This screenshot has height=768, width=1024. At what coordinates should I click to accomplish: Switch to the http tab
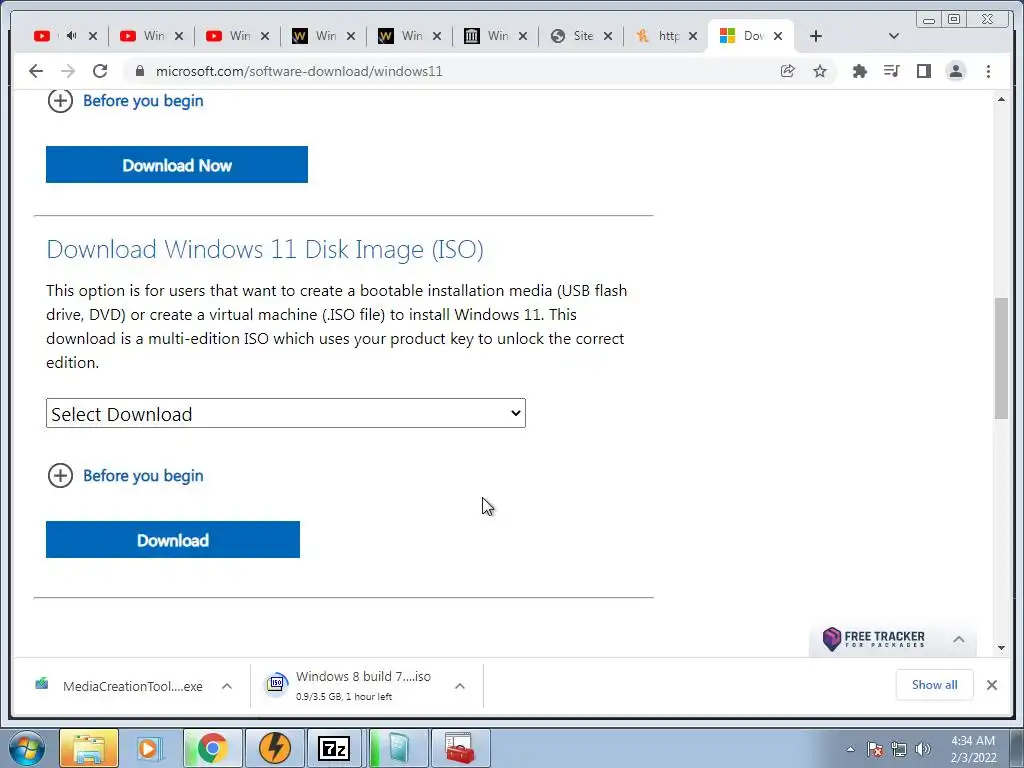(658, 36)
